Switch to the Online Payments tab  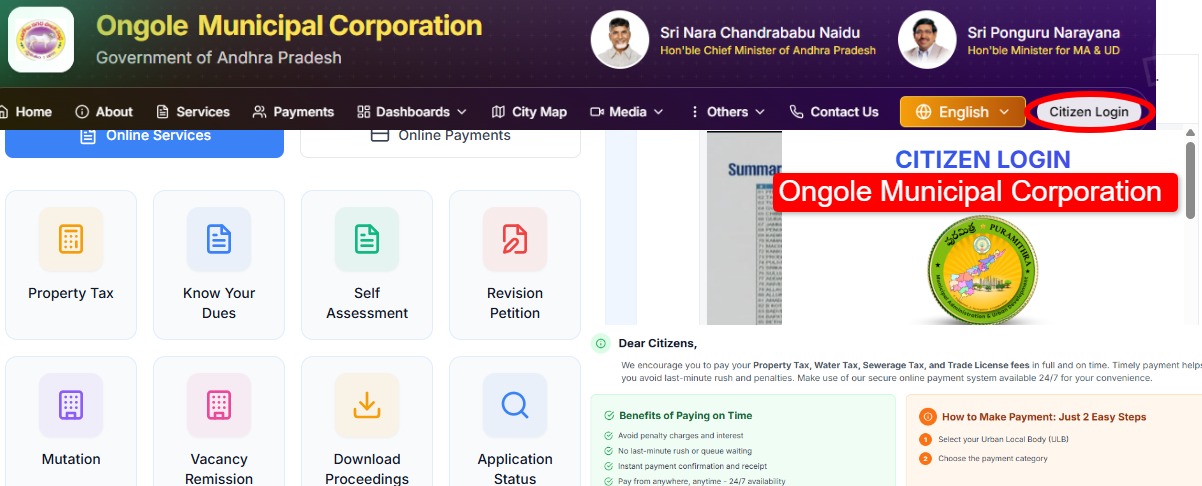tap(440, 136)
